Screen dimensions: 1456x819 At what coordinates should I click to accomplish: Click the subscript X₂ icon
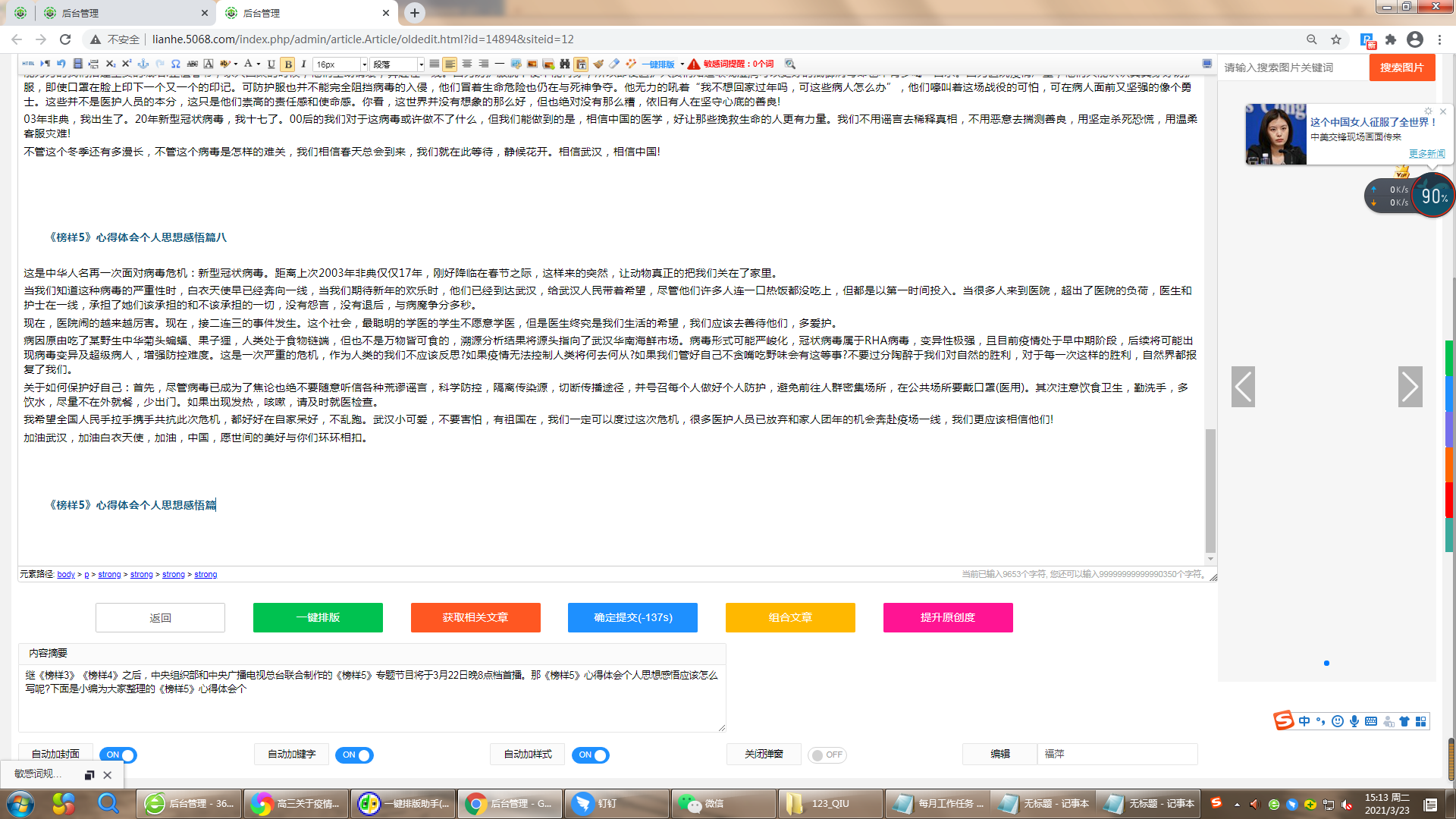pyautogui.click(x=111, y=64)
